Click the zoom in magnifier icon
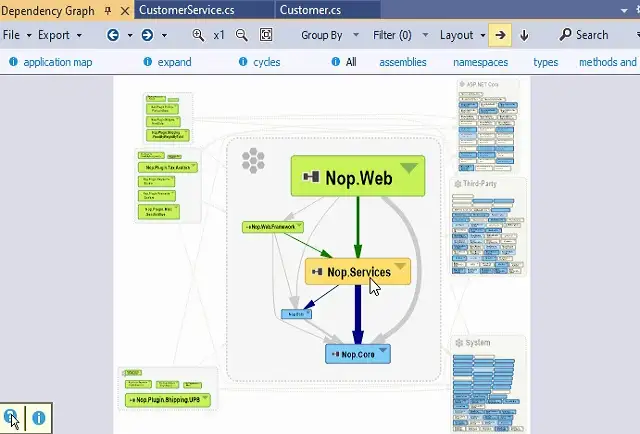 pyautogui.click(x=198, y=35)
